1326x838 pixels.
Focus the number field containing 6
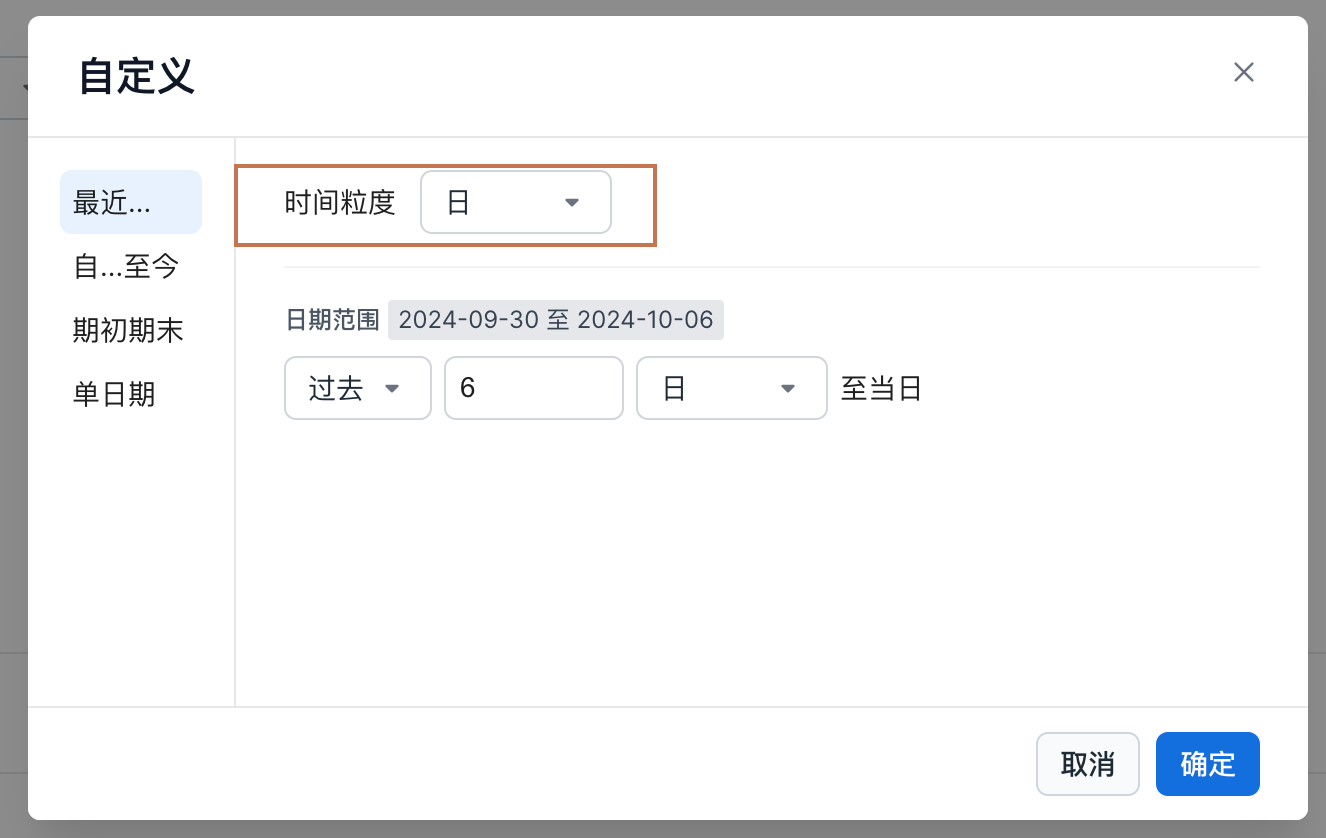tap(533, 388)
